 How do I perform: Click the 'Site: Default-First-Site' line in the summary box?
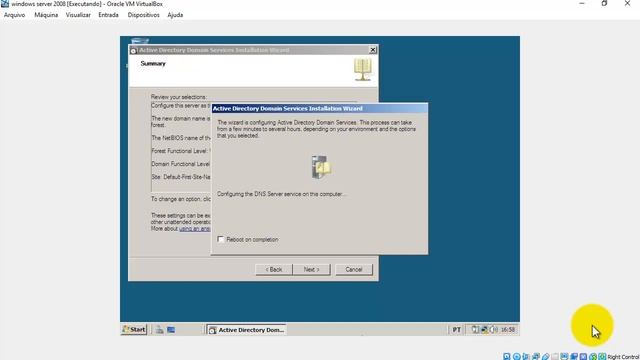coord(181,177)
